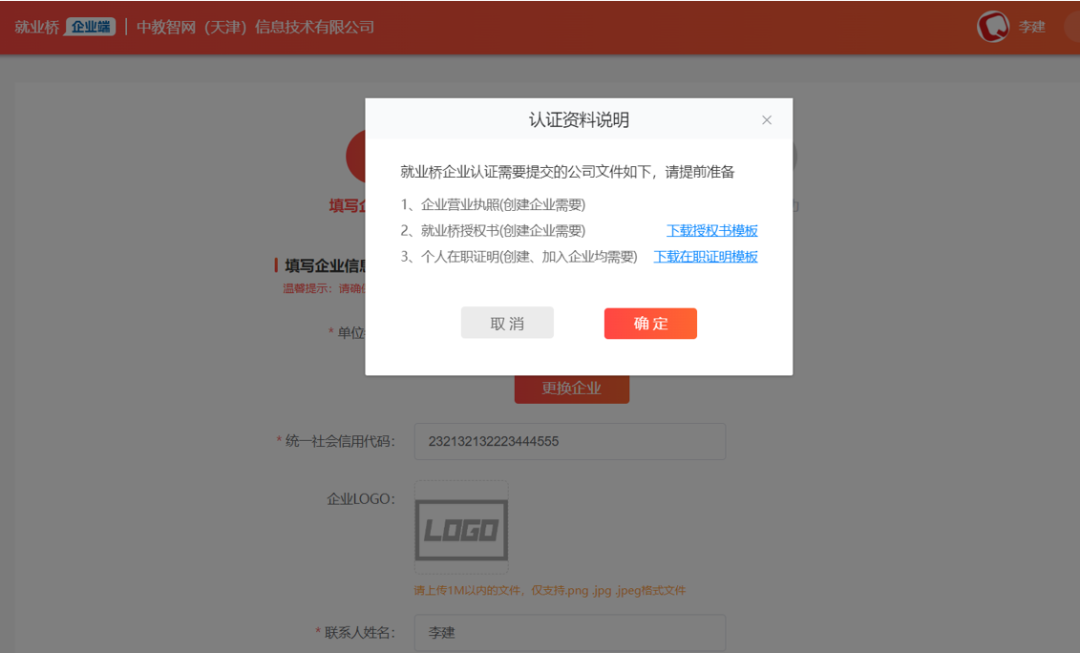
Task: Click the 企业营业执照 list item text
Action: 493,205
